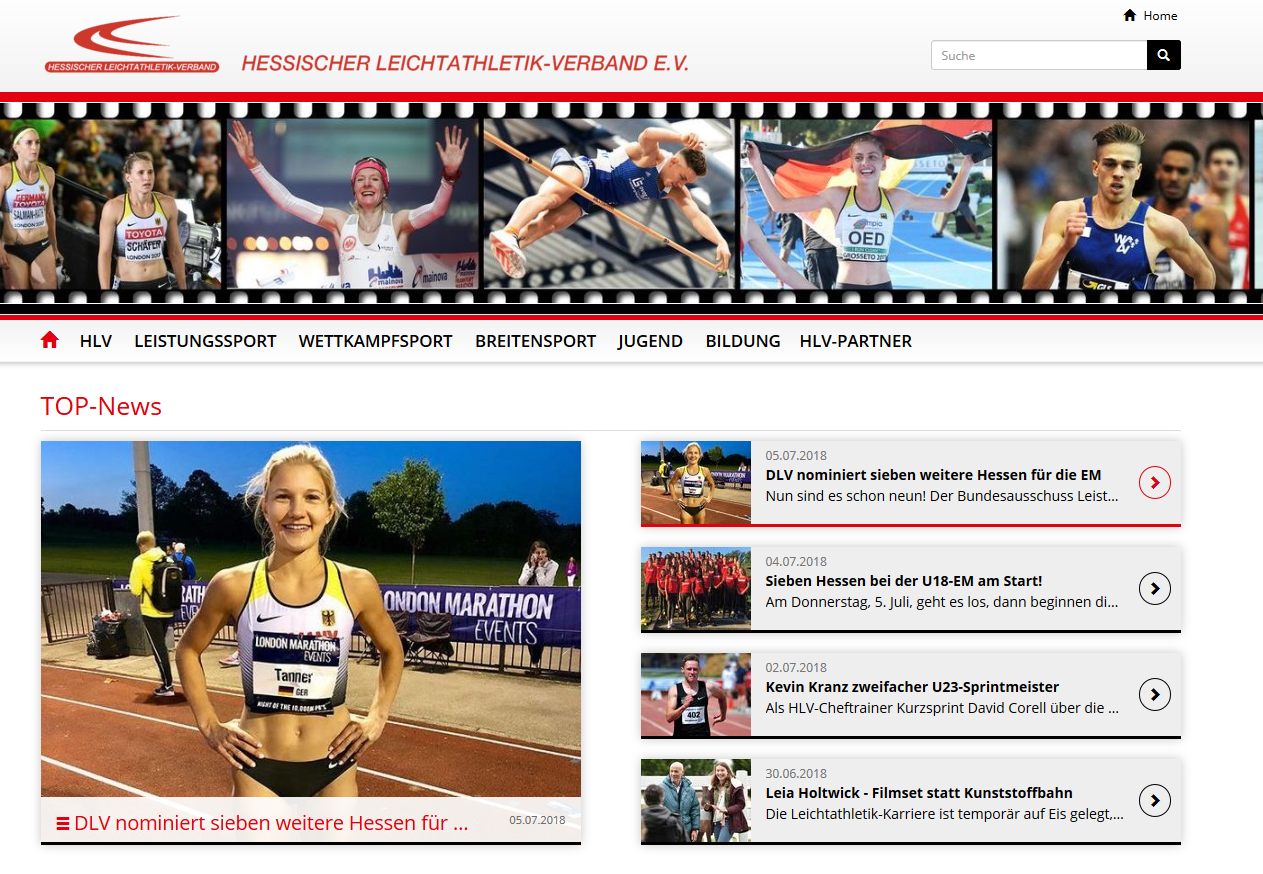Expand the Wettkampfsport menu

click(375, 341)
